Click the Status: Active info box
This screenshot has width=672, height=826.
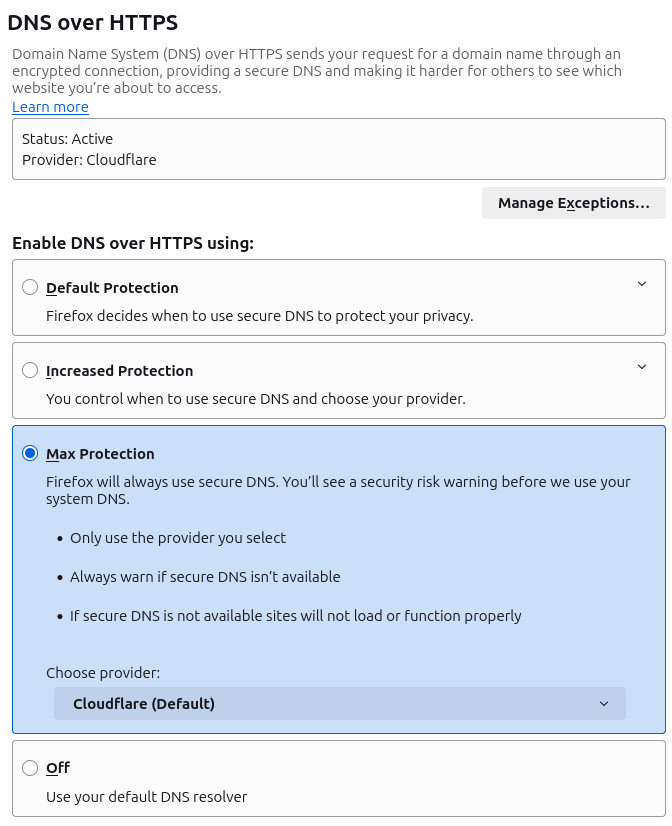tap(67, 139)
